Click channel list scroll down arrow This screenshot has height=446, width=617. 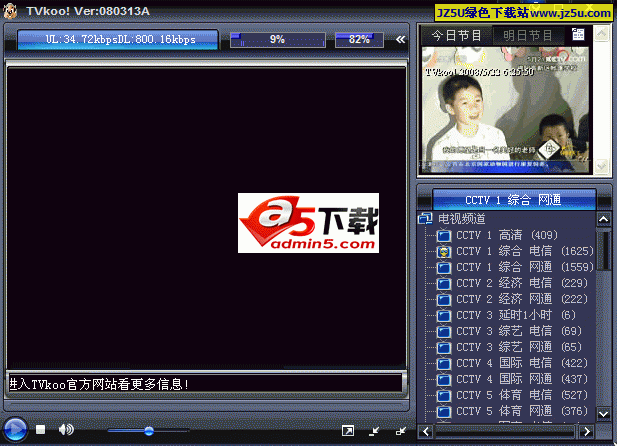coord(604,414)
